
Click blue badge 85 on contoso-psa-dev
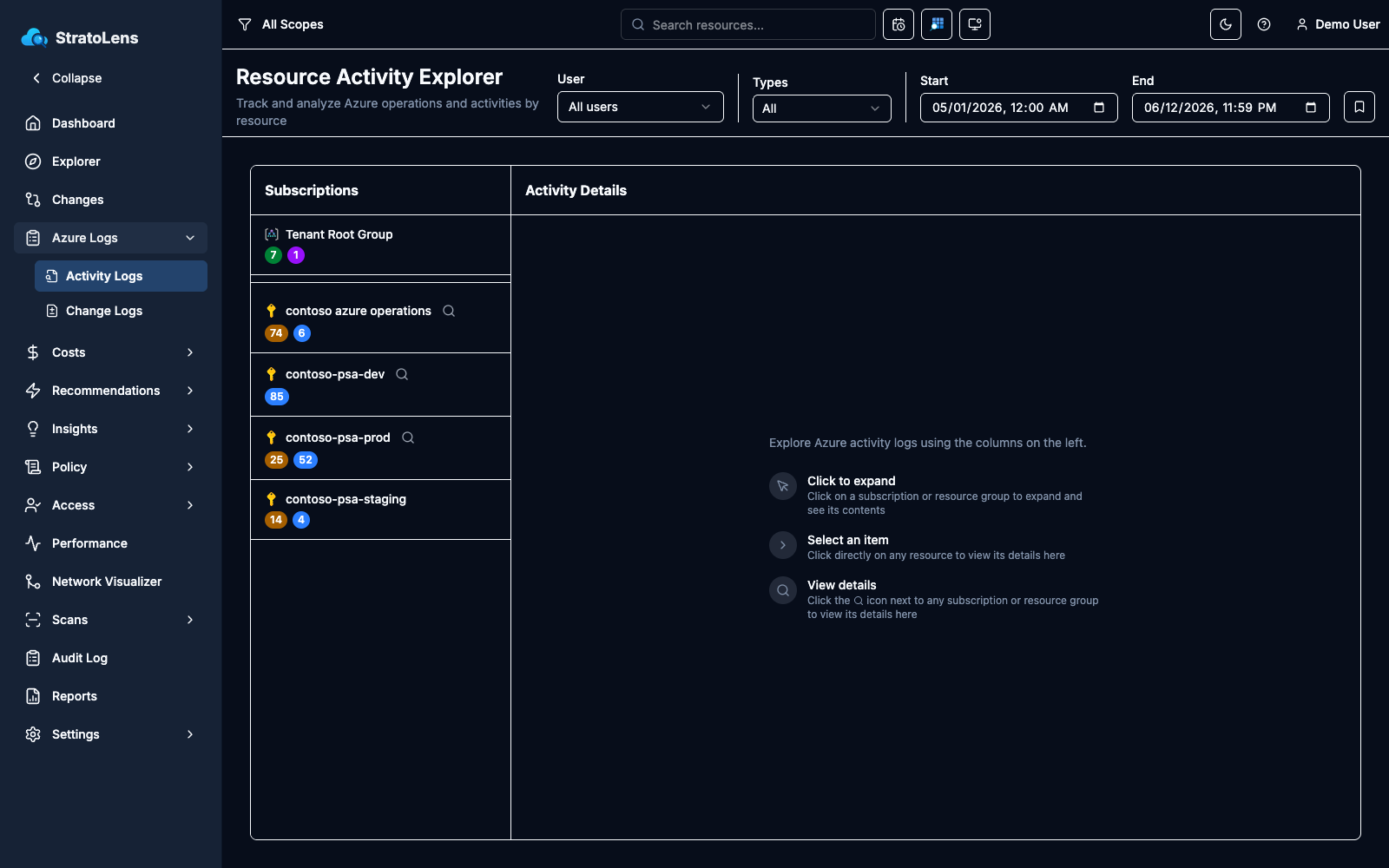277,397
